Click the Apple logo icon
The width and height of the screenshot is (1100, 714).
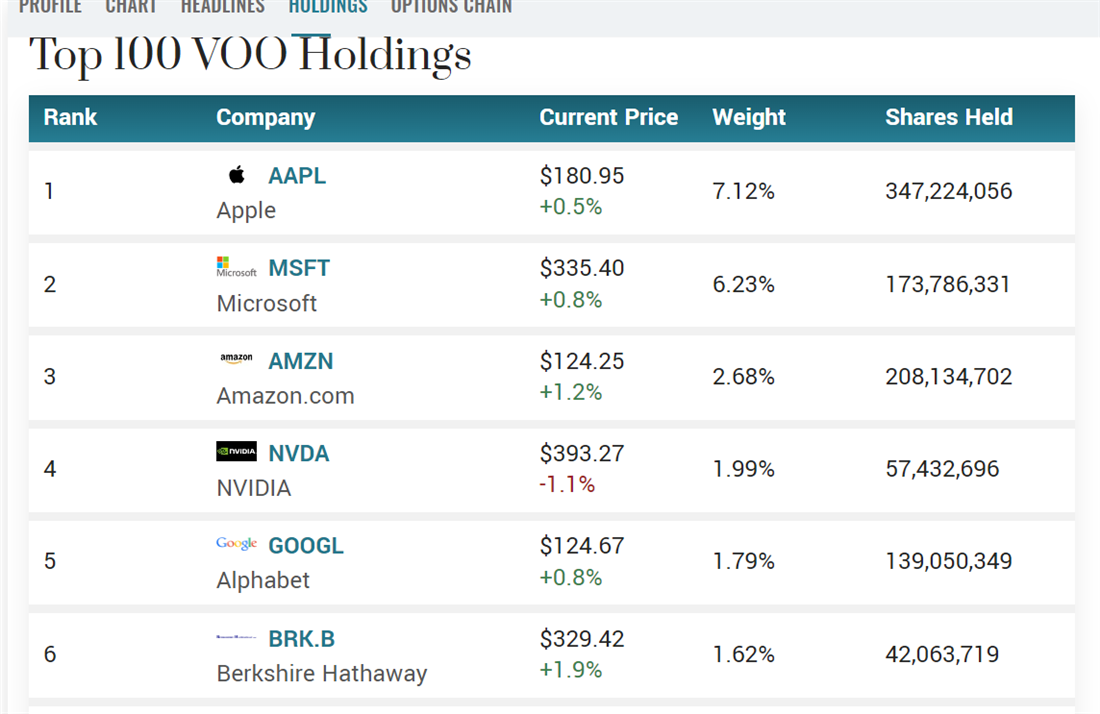pyautogui.click(x=237, y=176)
